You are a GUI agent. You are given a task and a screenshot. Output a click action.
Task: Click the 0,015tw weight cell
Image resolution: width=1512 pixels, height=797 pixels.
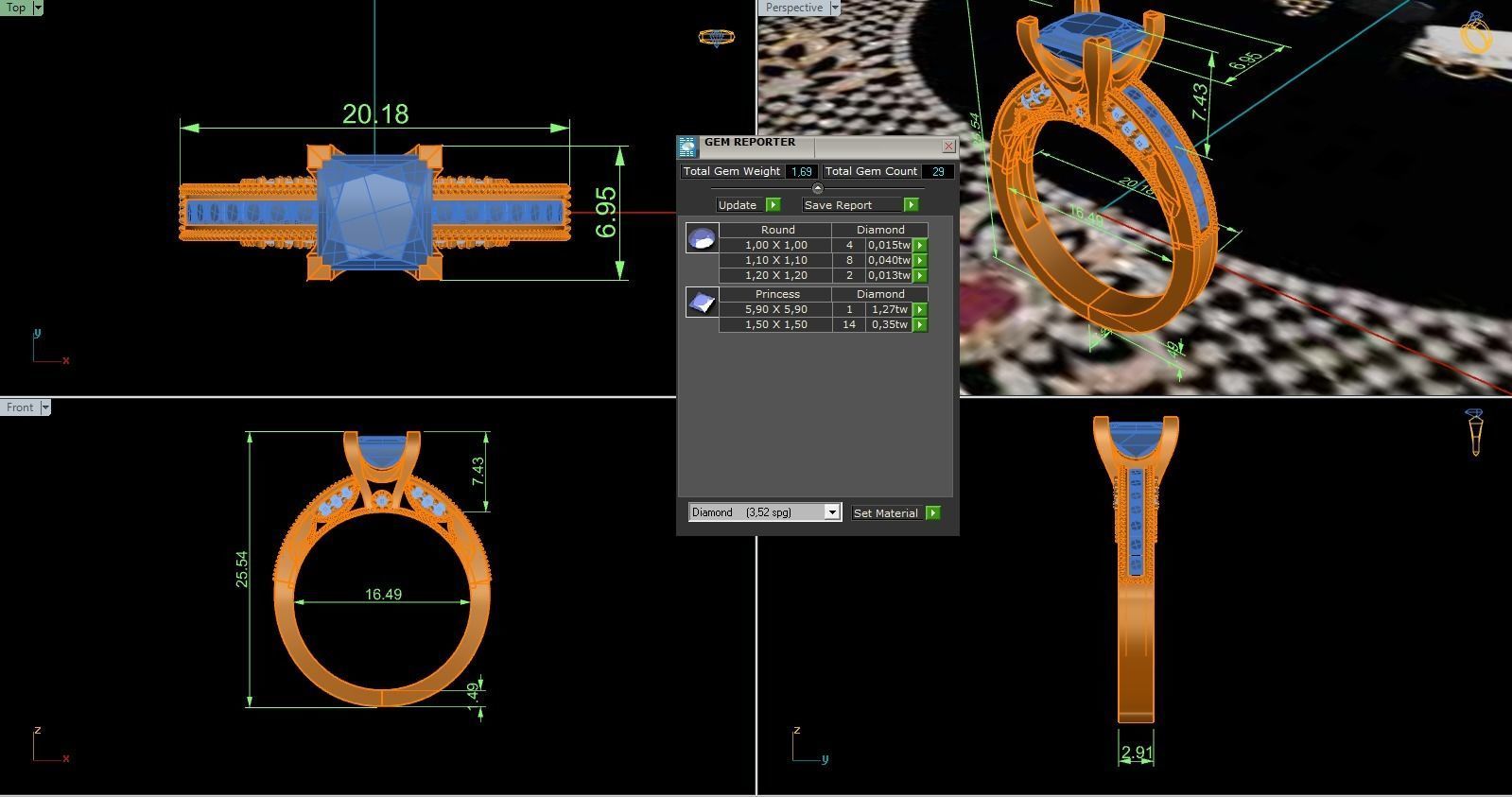(889, 245)
